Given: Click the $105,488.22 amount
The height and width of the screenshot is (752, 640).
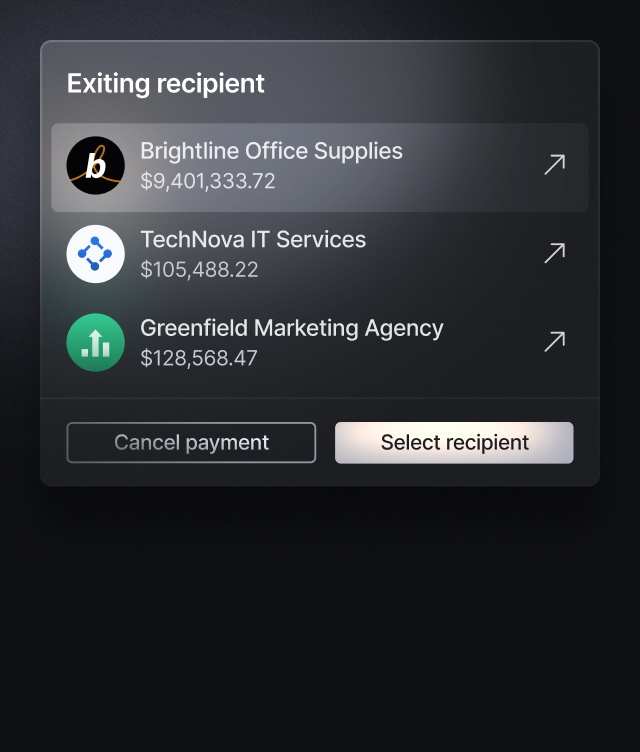Looking at the screenshot, I should point(199,270).
